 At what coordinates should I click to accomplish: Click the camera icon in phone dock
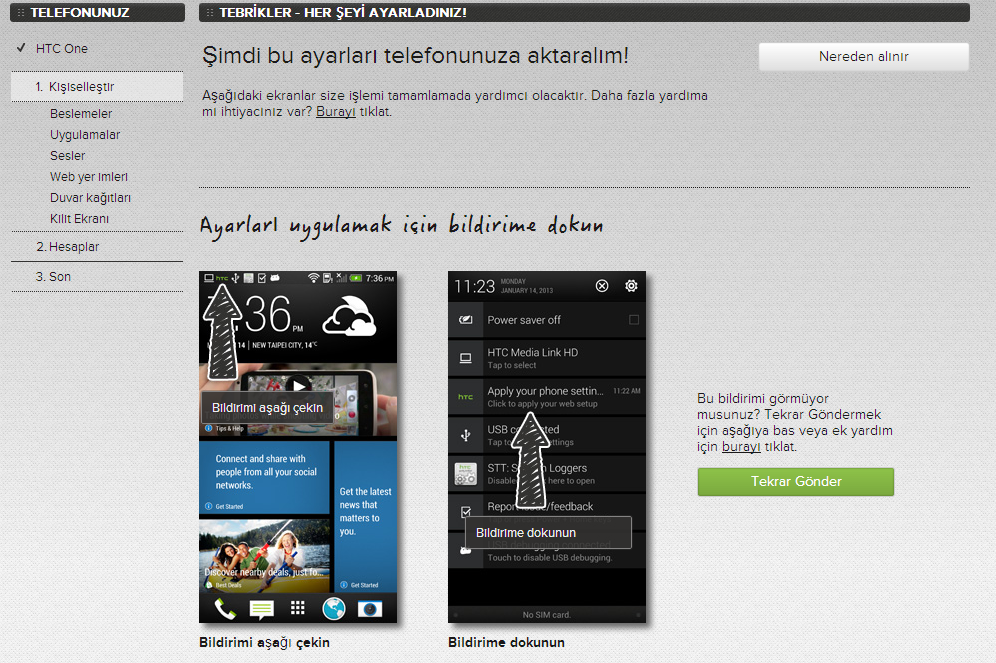point(370,609)
